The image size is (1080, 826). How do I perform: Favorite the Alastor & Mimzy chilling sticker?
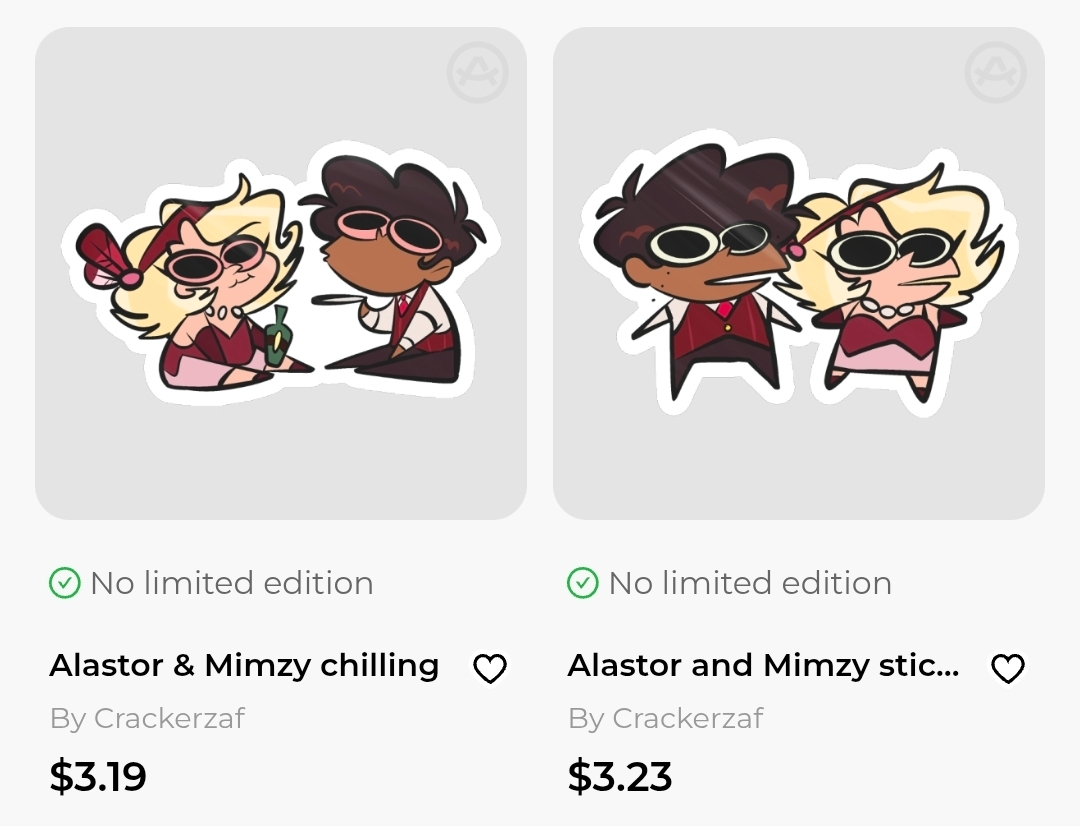click(489, 668)
